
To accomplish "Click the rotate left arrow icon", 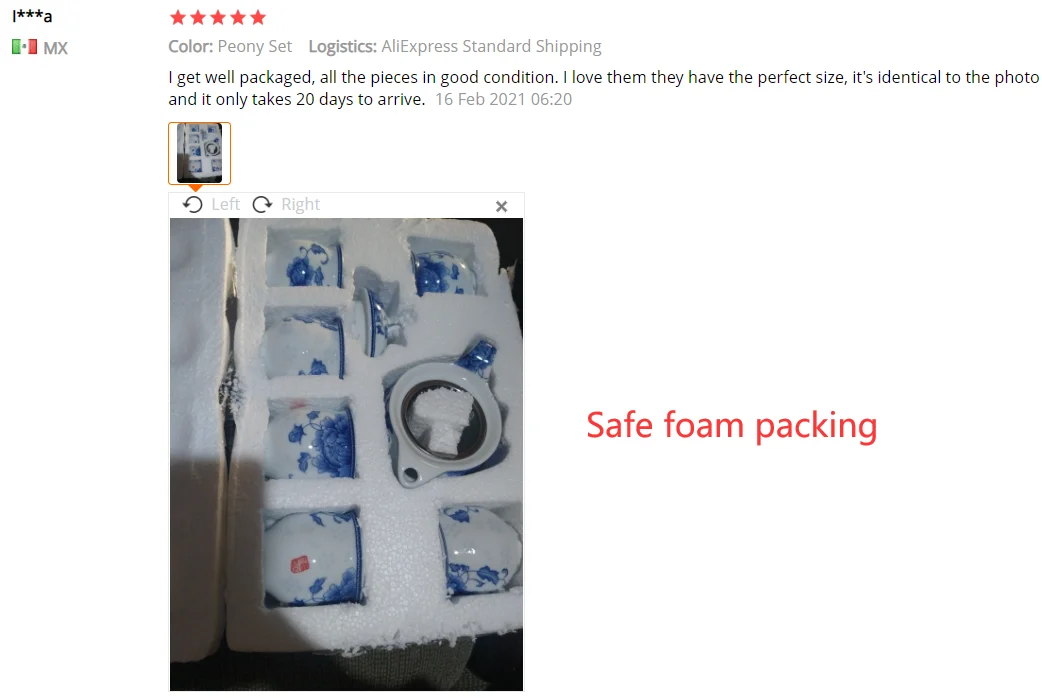I will pos(193,204).
